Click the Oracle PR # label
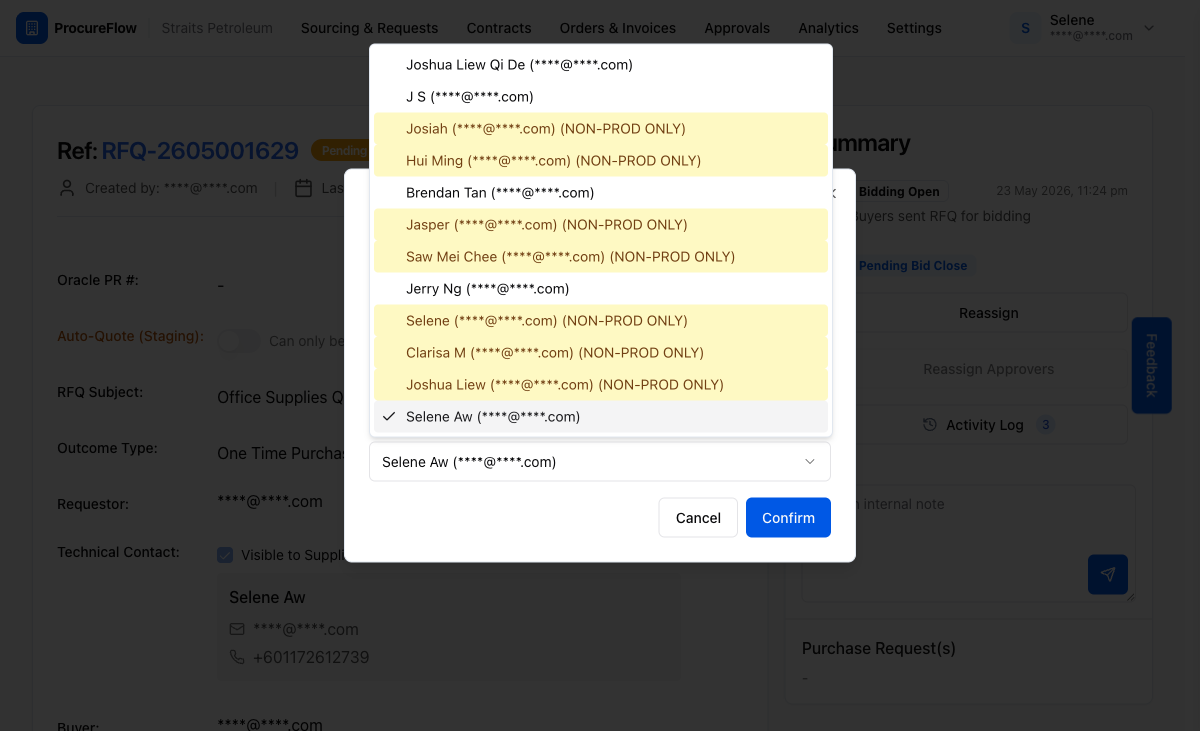This screenshot has width=1200, height=731. 98,280
